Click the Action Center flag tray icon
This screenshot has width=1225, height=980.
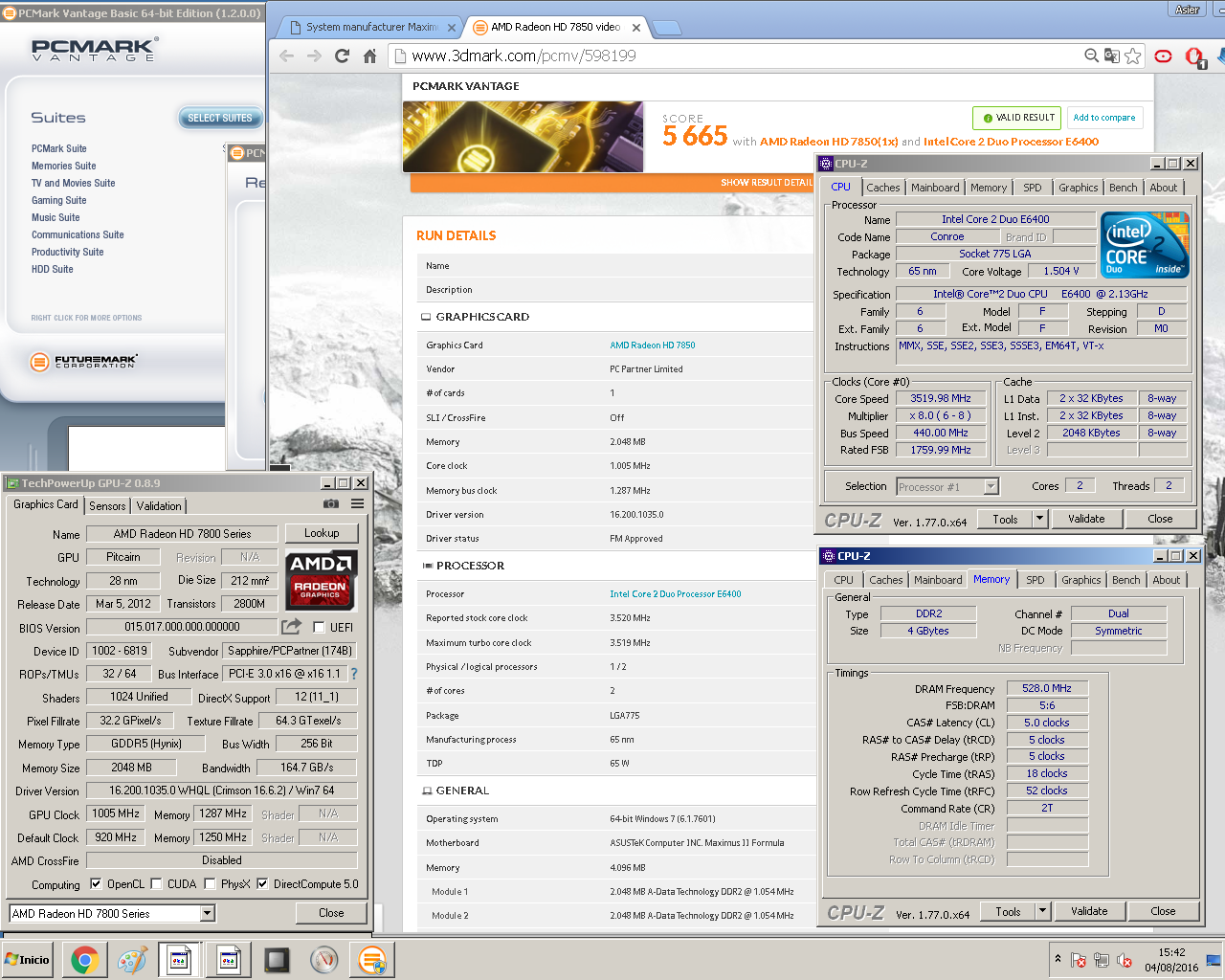[x=1079, y=960]
